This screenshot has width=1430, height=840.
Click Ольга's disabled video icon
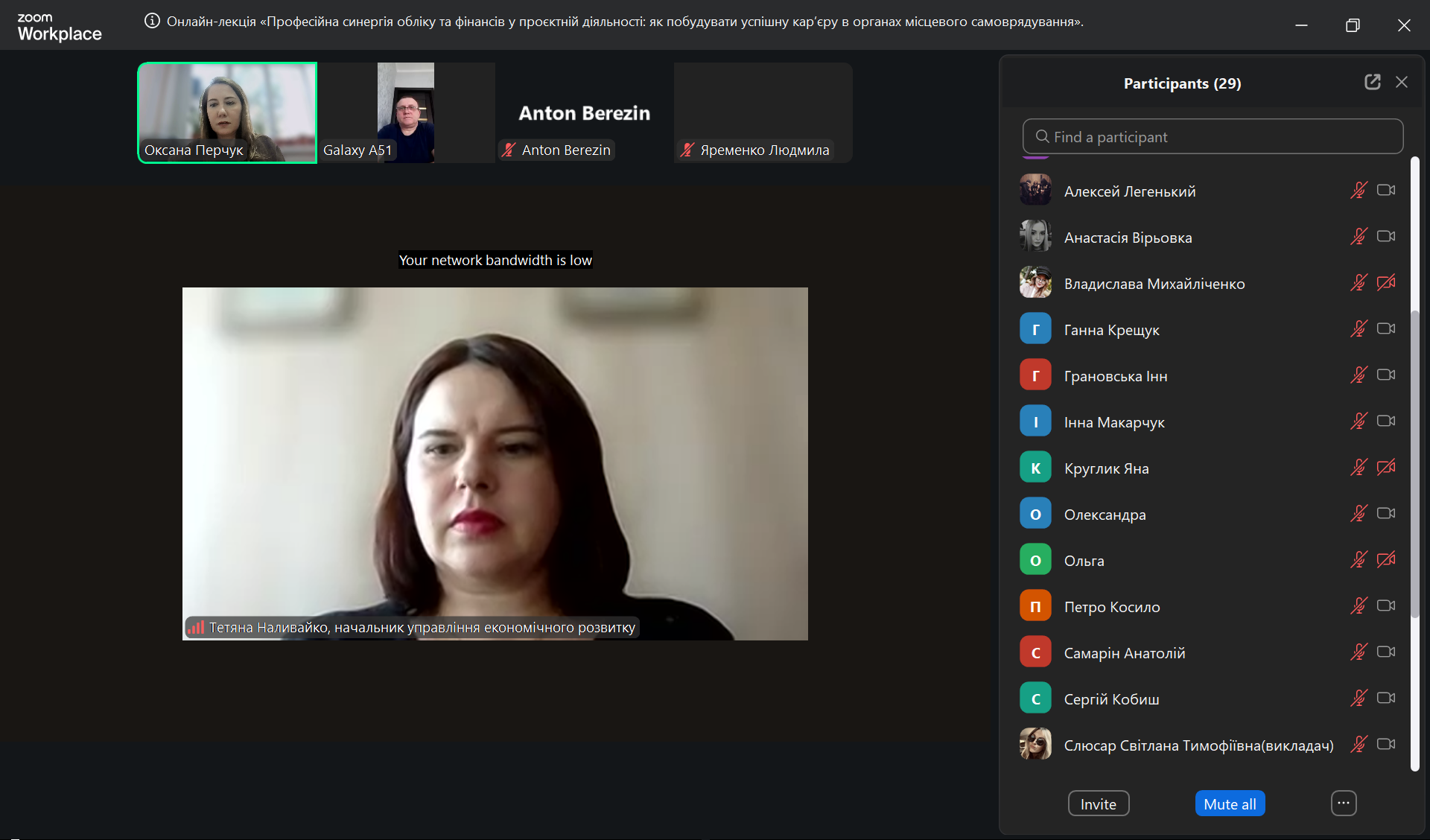coord(1385,560)
